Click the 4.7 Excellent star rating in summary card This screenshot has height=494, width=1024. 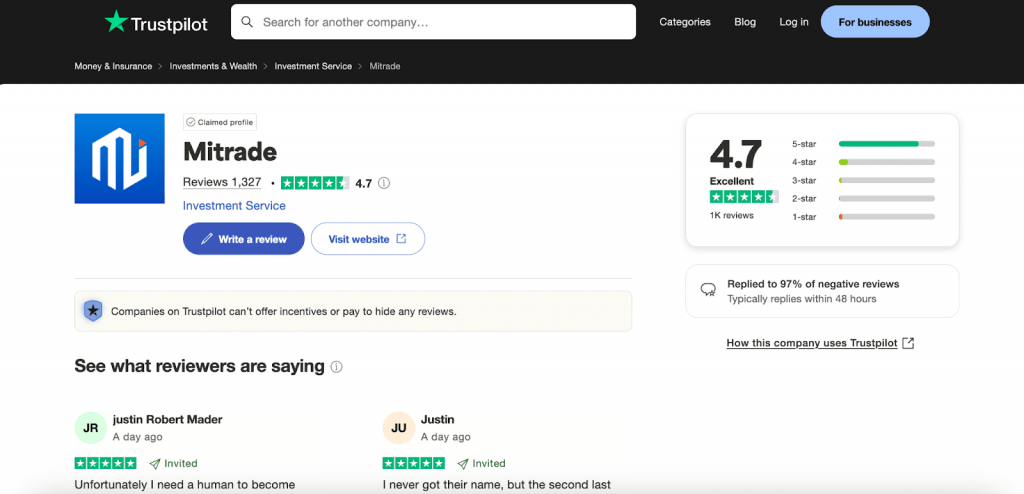[x=744, y=197]
